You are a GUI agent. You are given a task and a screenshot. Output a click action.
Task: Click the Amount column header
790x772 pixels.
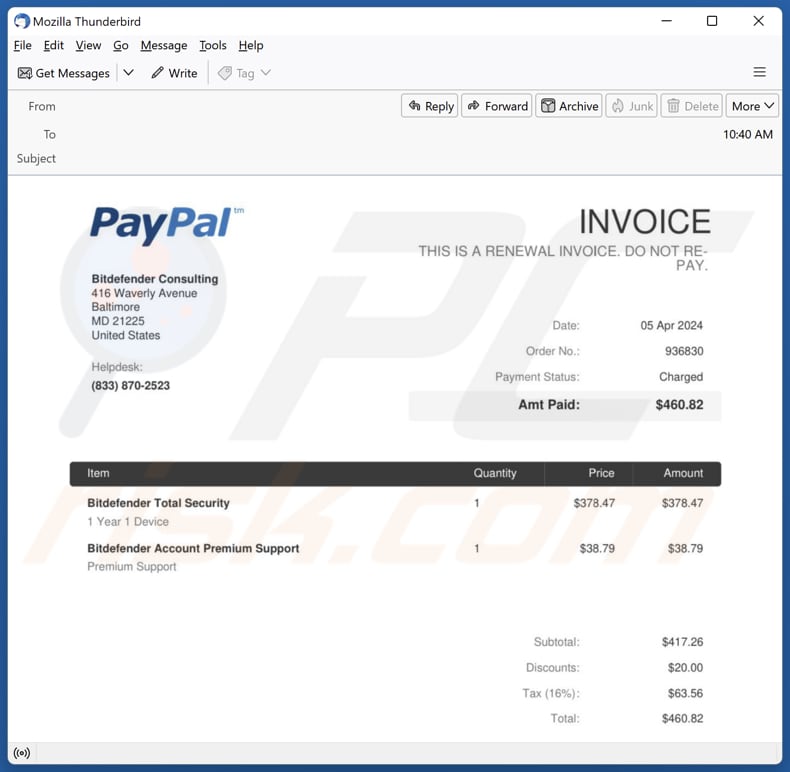[683, 473]
